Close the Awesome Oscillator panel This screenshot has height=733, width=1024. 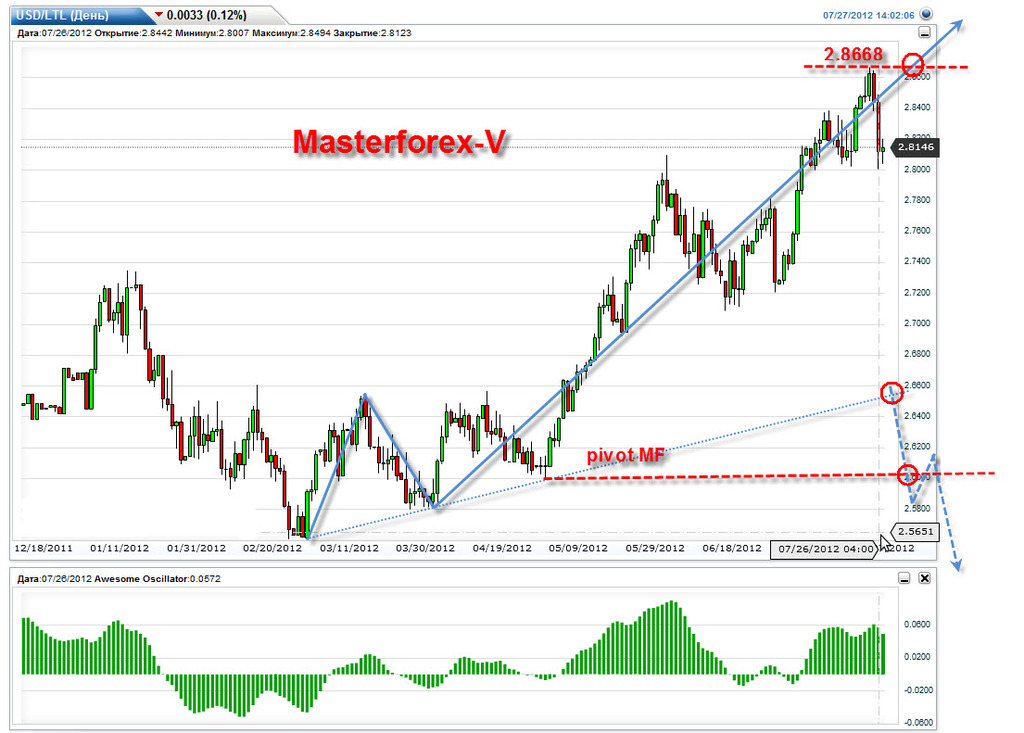[925, 578]
